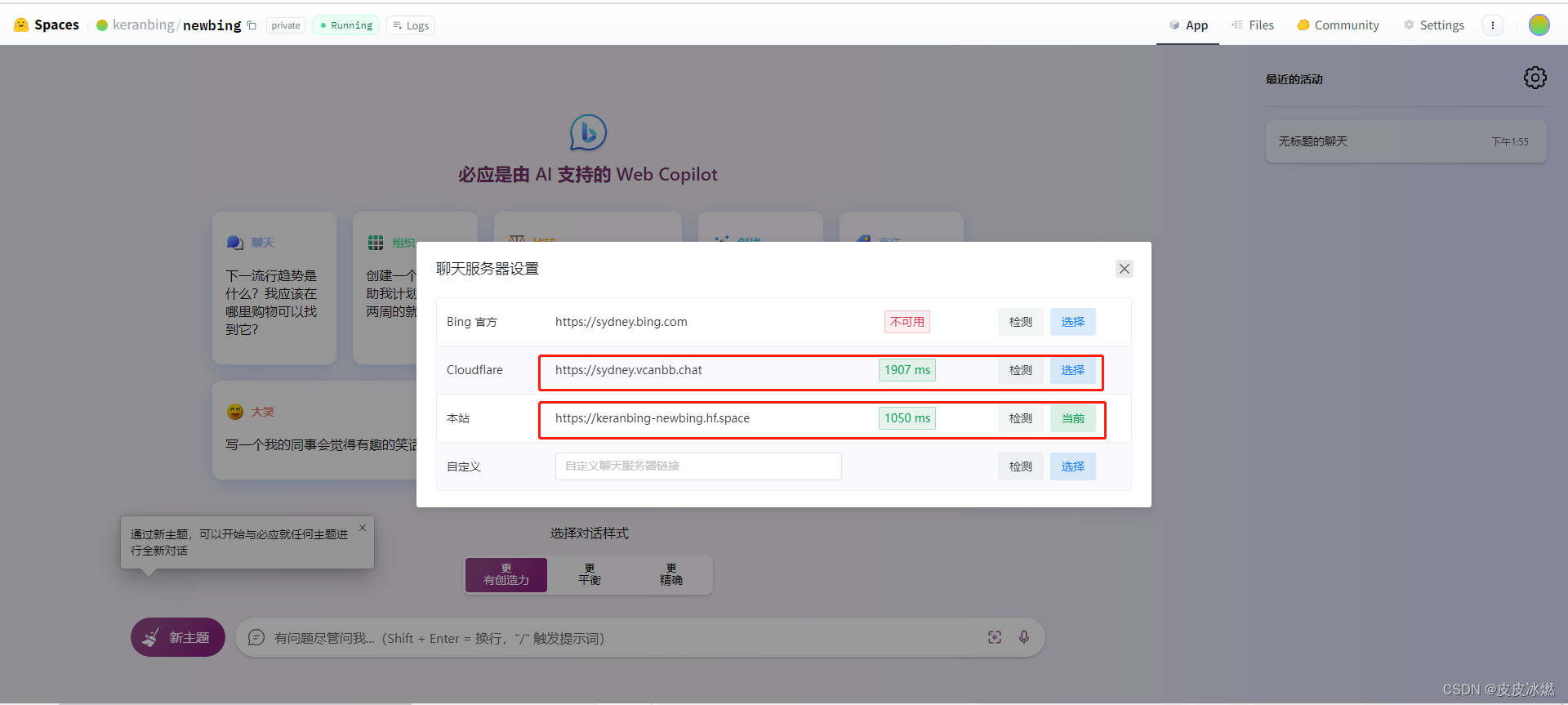The height and width of the screenshot is (705, 1568).
Task: Focus the 自定义聊天服务器链接 input field
Action: pos(698,466)
